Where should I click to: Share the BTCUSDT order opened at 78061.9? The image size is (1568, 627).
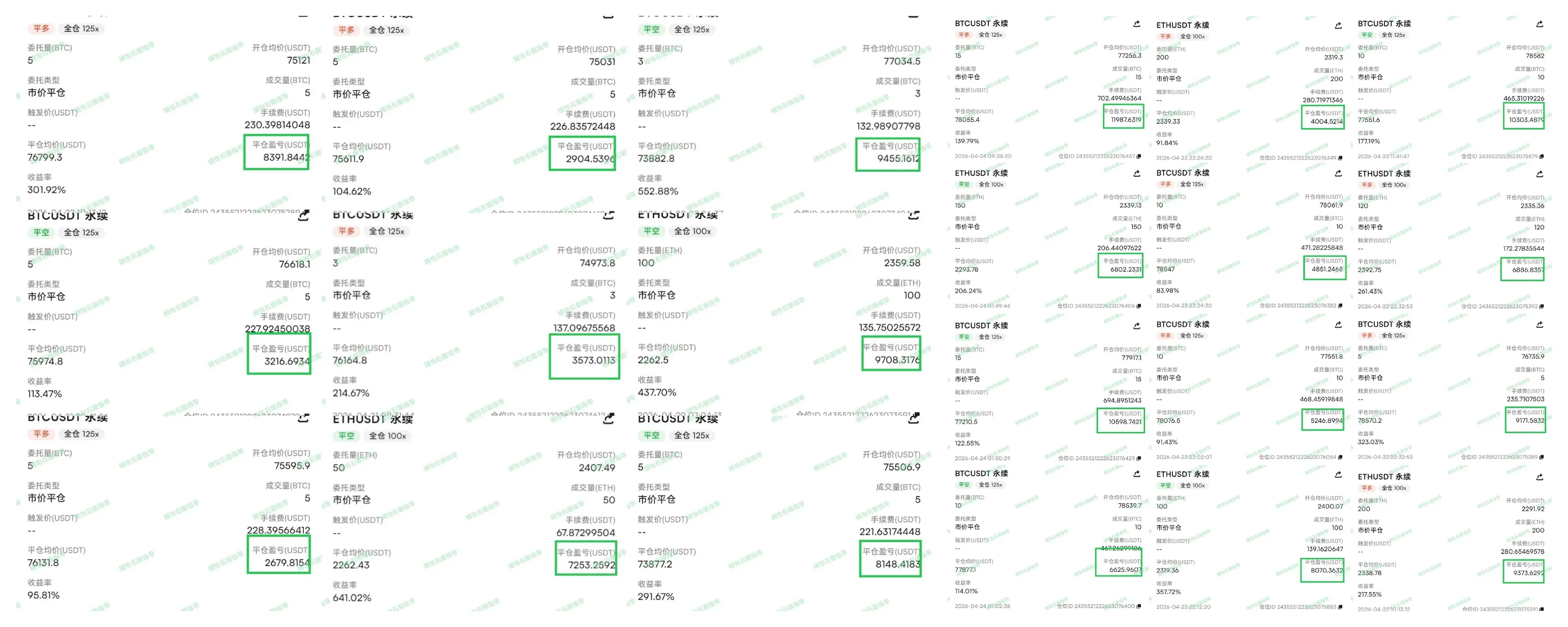pyautogui.click(x=1338, y=173)
